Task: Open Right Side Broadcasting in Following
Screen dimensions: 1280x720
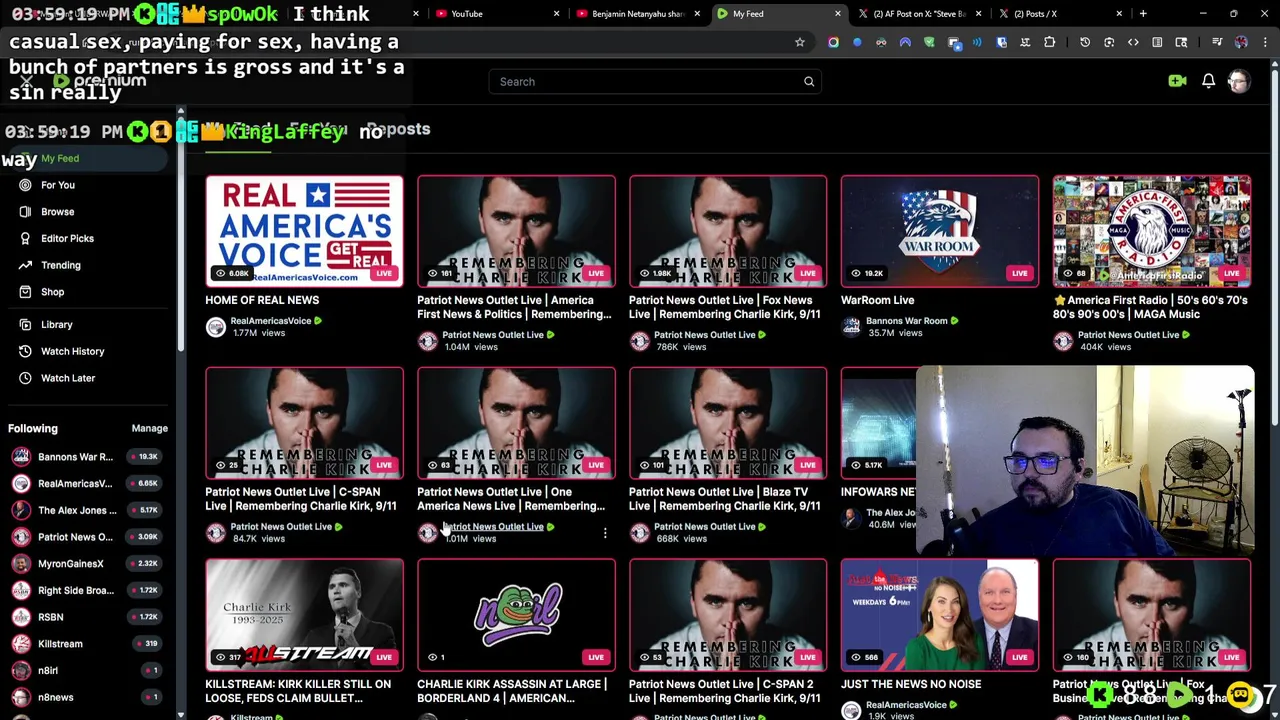Action: 88,590
